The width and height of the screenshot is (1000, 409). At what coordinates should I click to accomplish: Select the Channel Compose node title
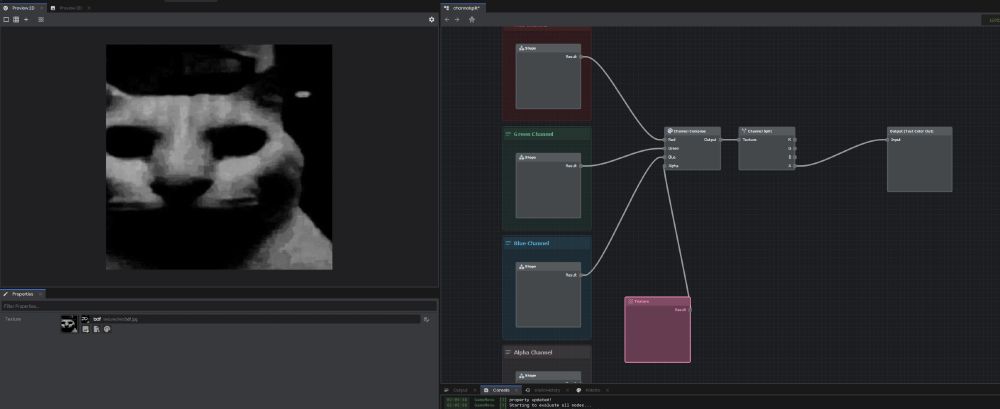point(690,130)
